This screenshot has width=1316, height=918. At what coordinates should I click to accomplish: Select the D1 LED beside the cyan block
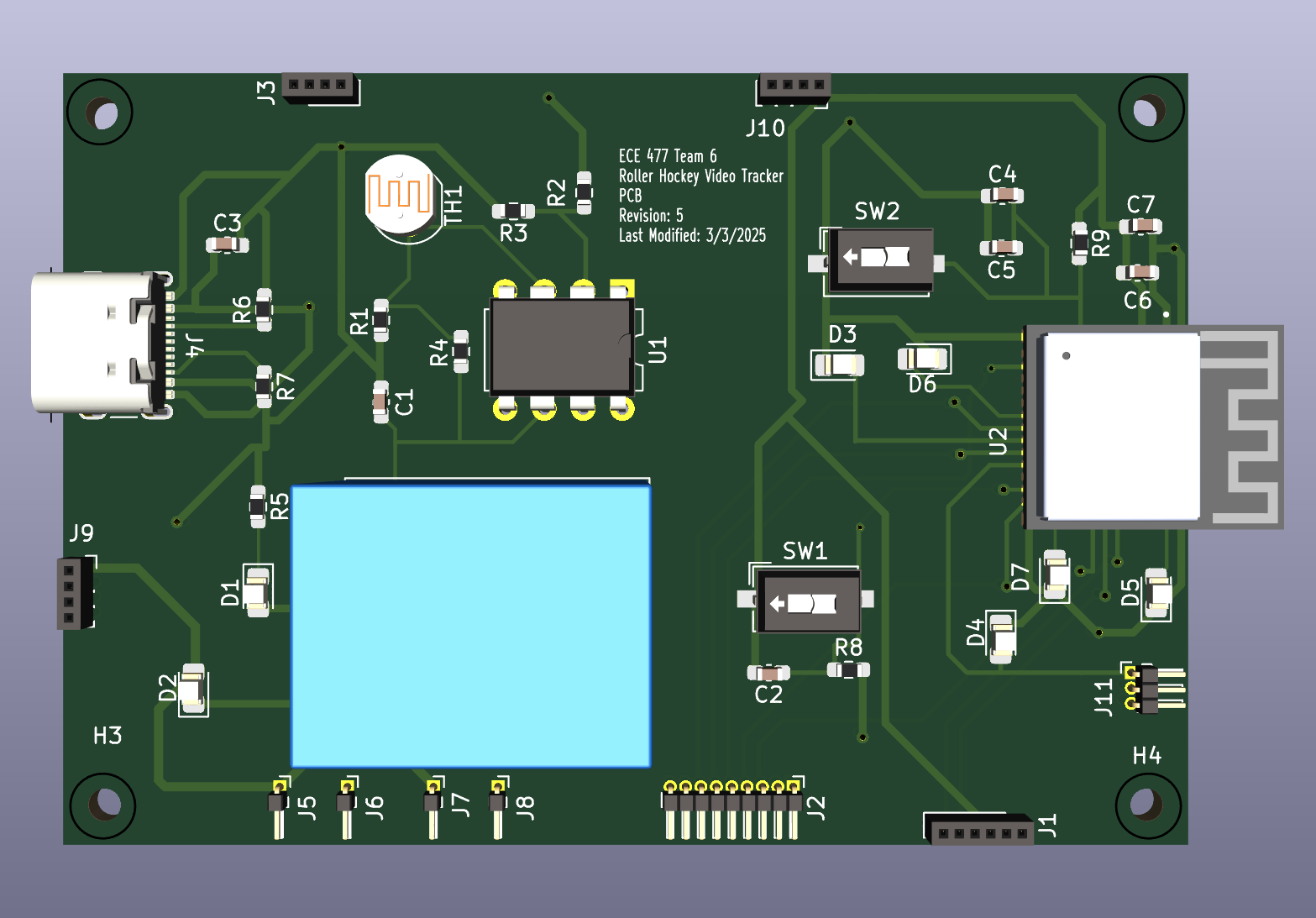tap(257, 591)
